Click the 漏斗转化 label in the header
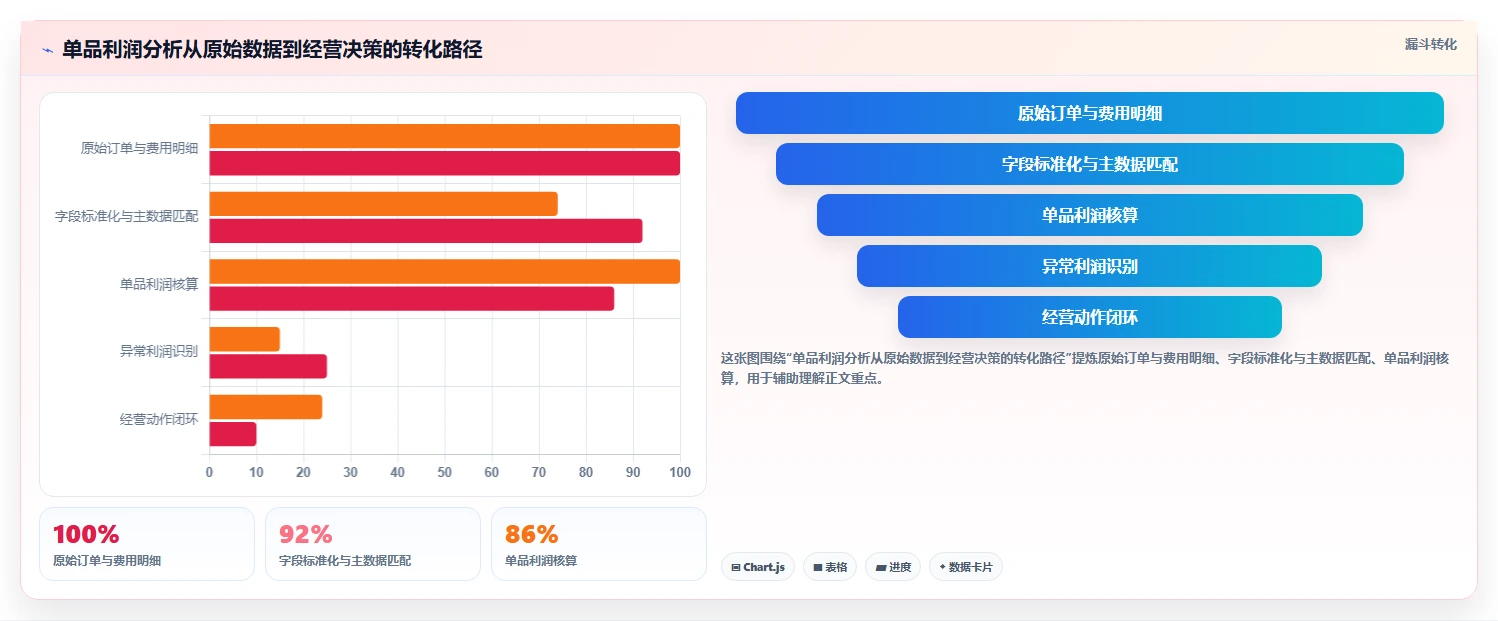Screen dimensions: 1498x621 (x=1430, y=44)
